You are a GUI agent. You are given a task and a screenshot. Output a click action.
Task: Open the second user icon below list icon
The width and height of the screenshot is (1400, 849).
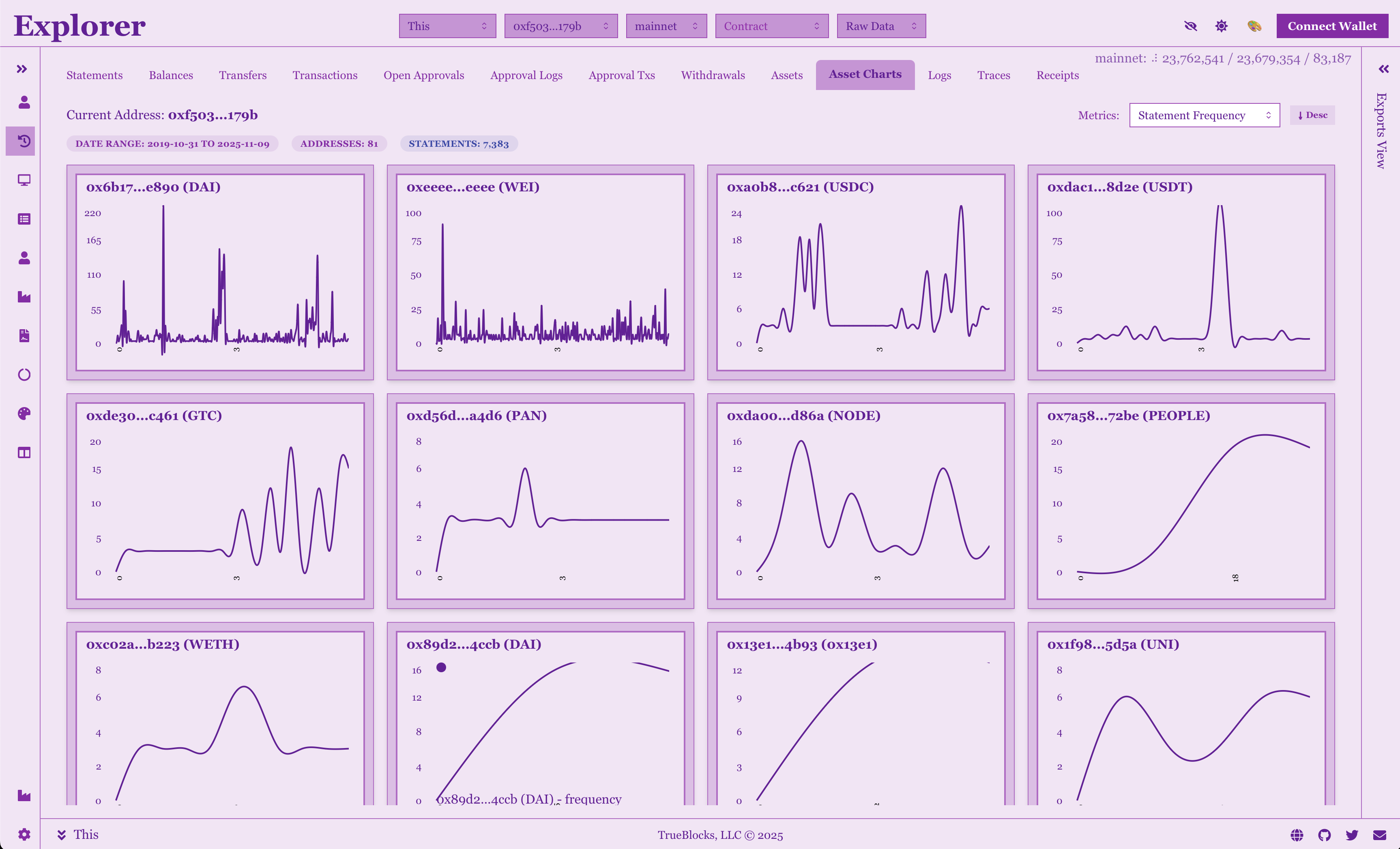(24, 258)
